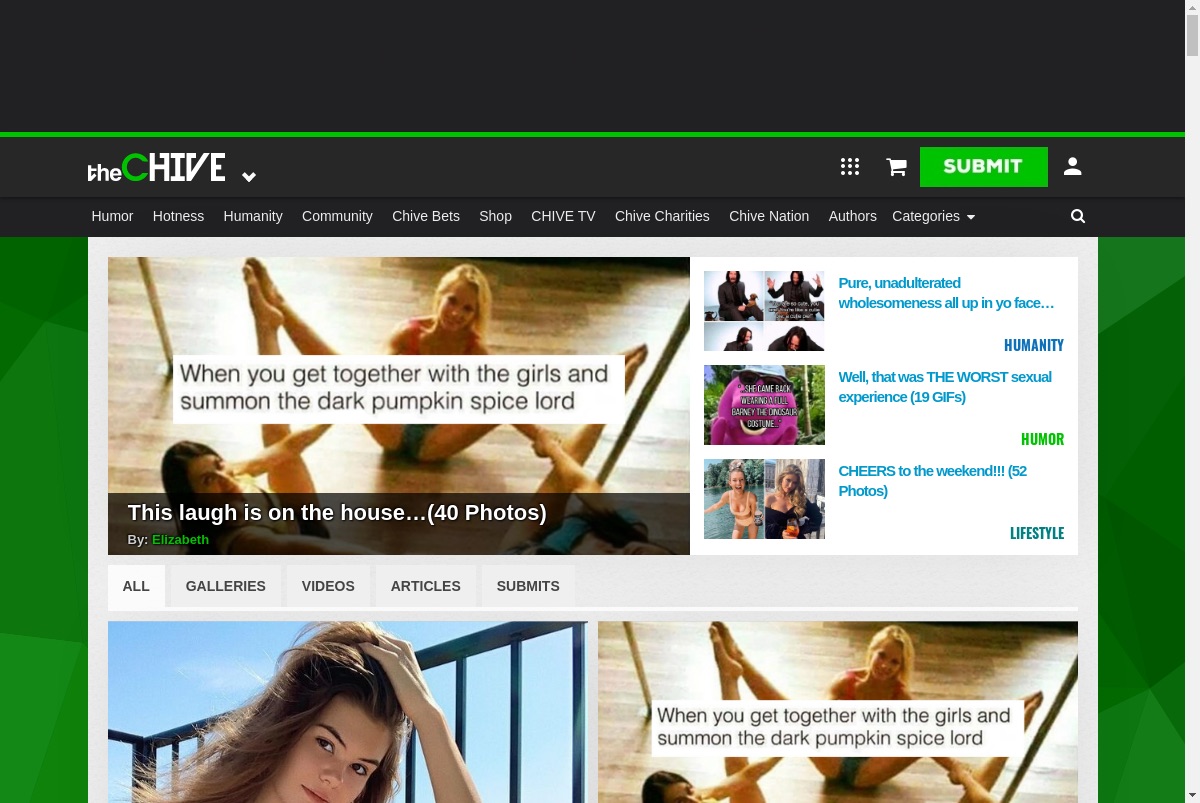
Task: Click the theCHIVE logo
Action: tap(156, 168)
